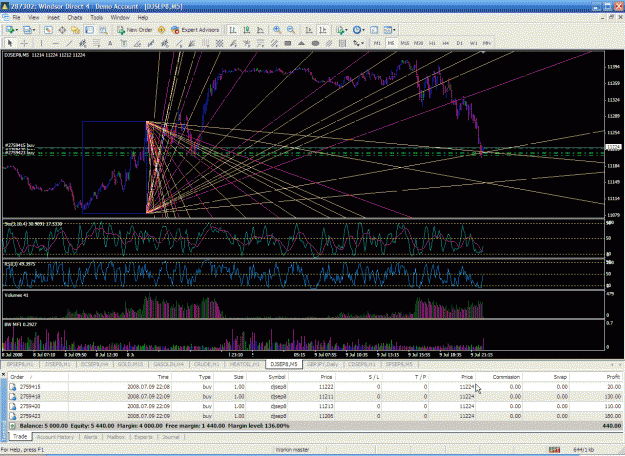Screen dimensions: 625x456
Task: Select the trendline drawing tool
Action: [x=69, y=43]
